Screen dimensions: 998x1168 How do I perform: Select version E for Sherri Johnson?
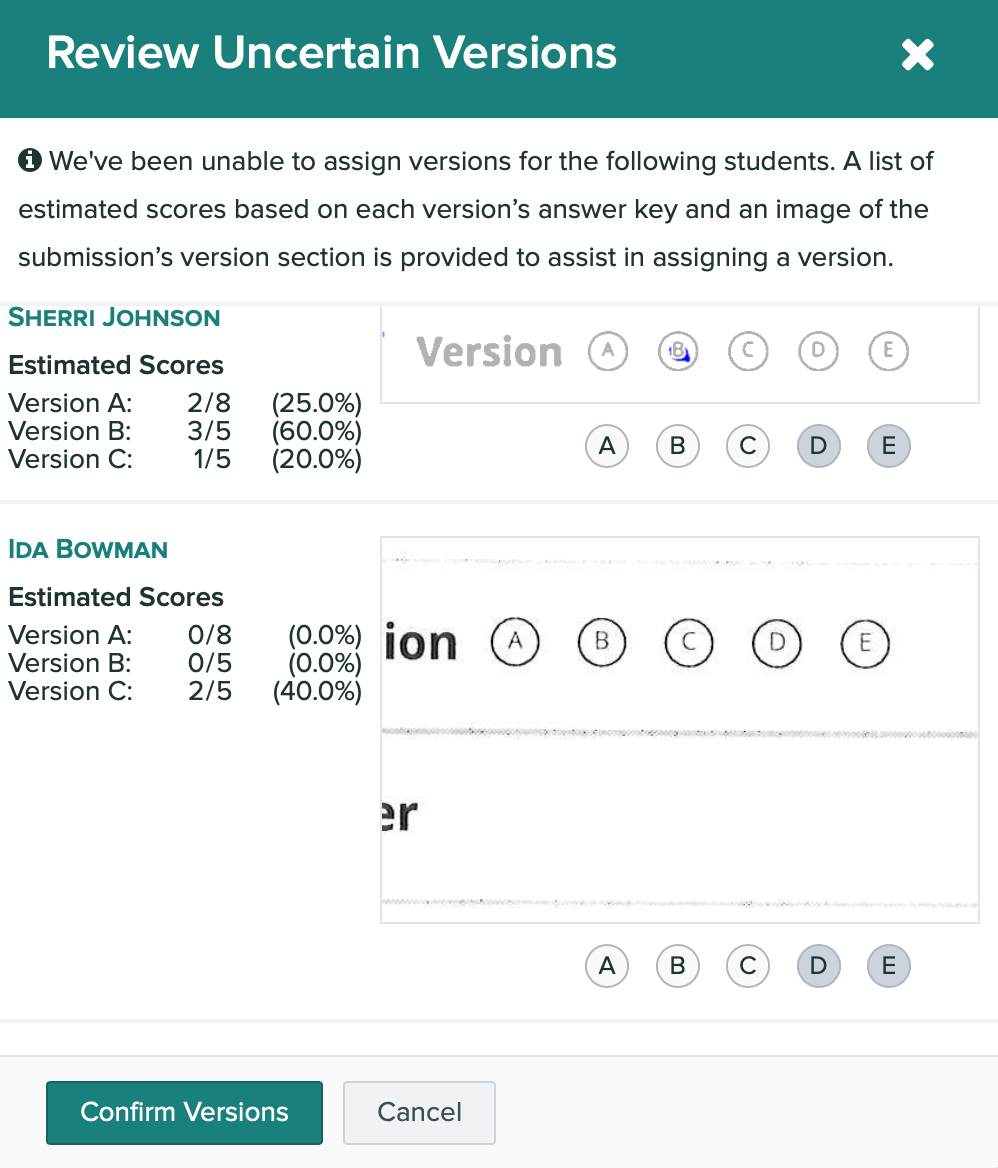click(x=888, y=446)
